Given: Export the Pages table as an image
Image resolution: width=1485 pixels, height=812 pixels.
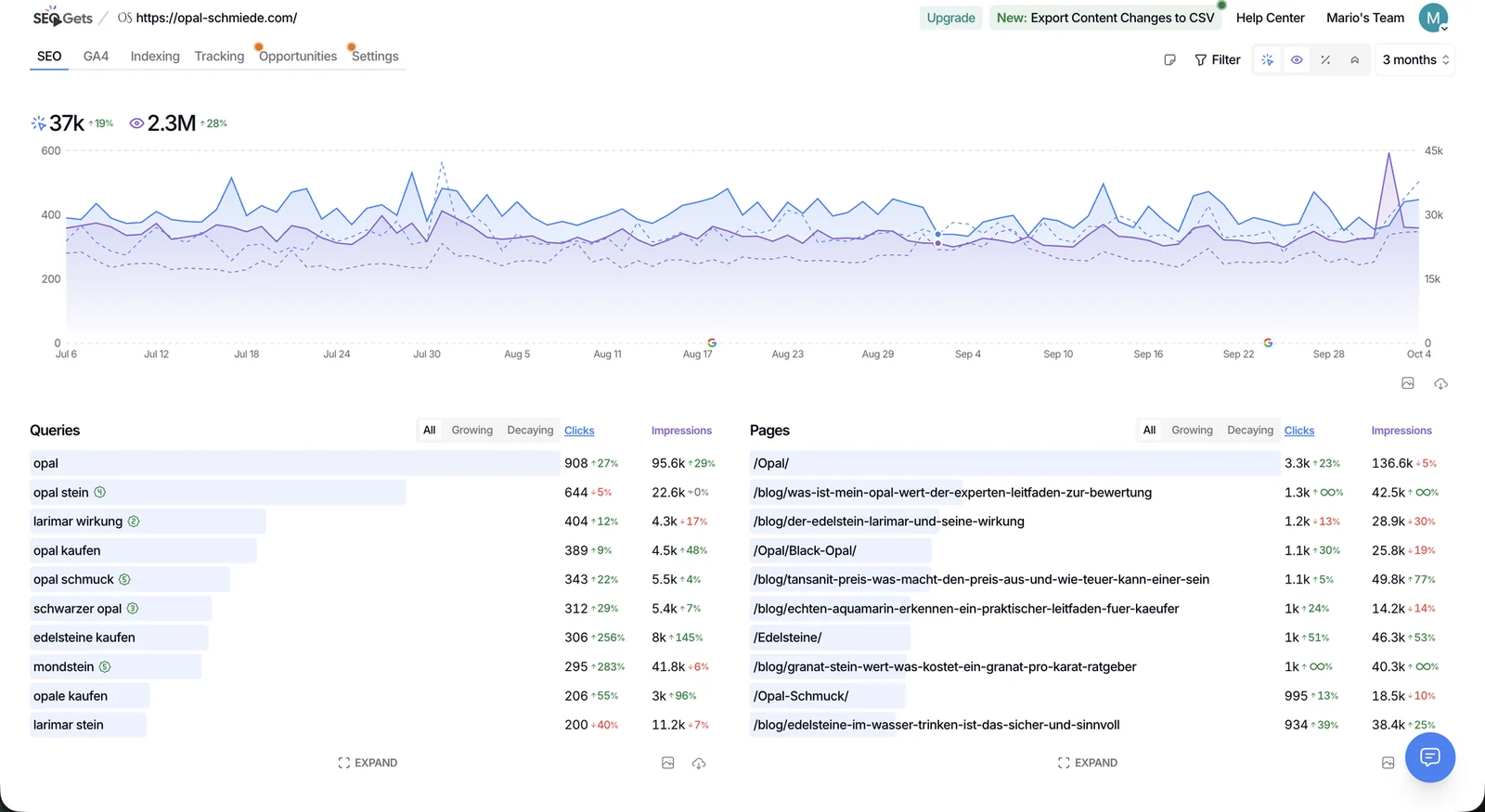Looking at the screenshot, I should pos(1388,763).
